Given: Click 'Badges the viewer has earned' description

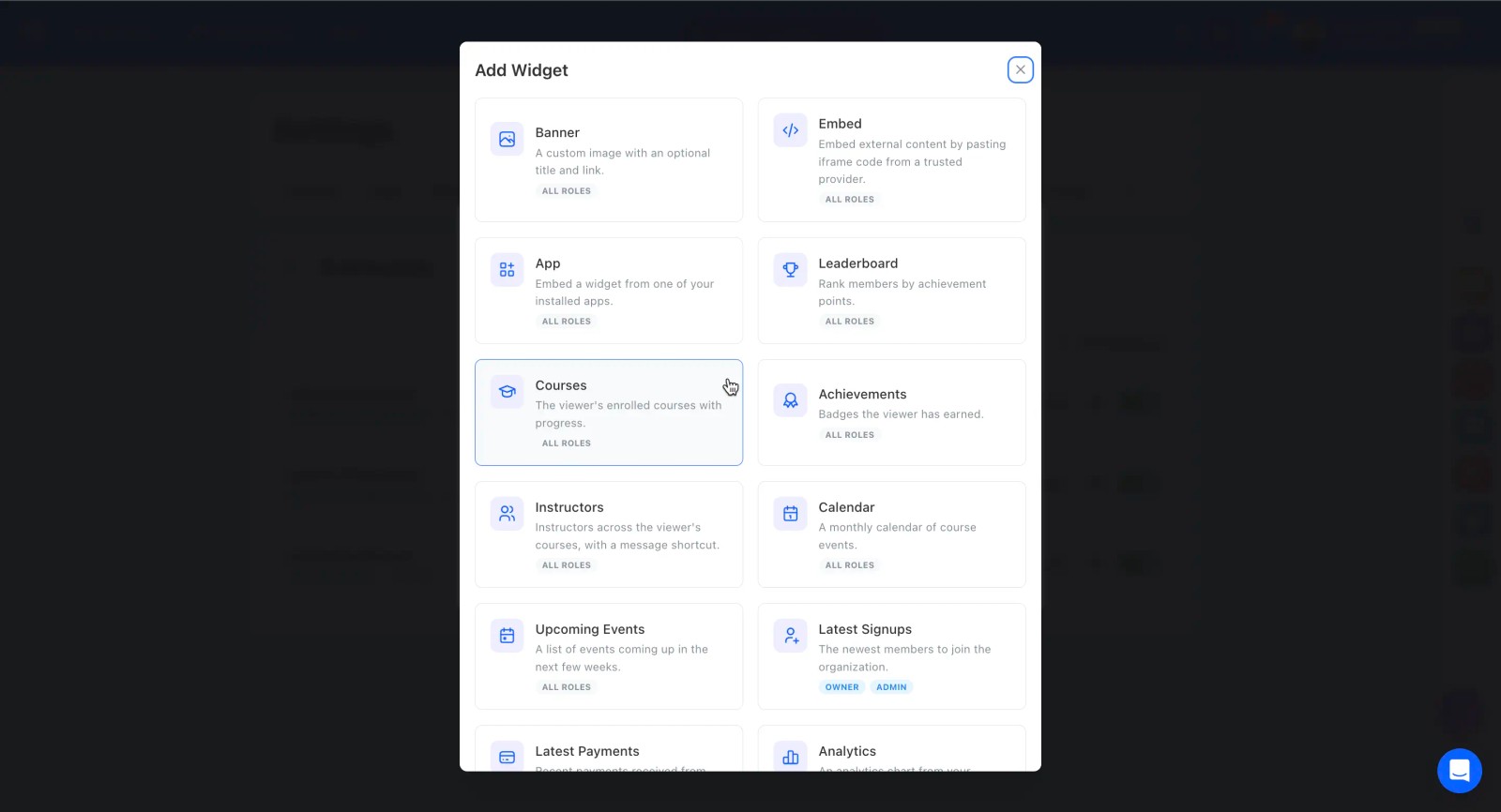Looking at the screenshot, I should (901, 414).
